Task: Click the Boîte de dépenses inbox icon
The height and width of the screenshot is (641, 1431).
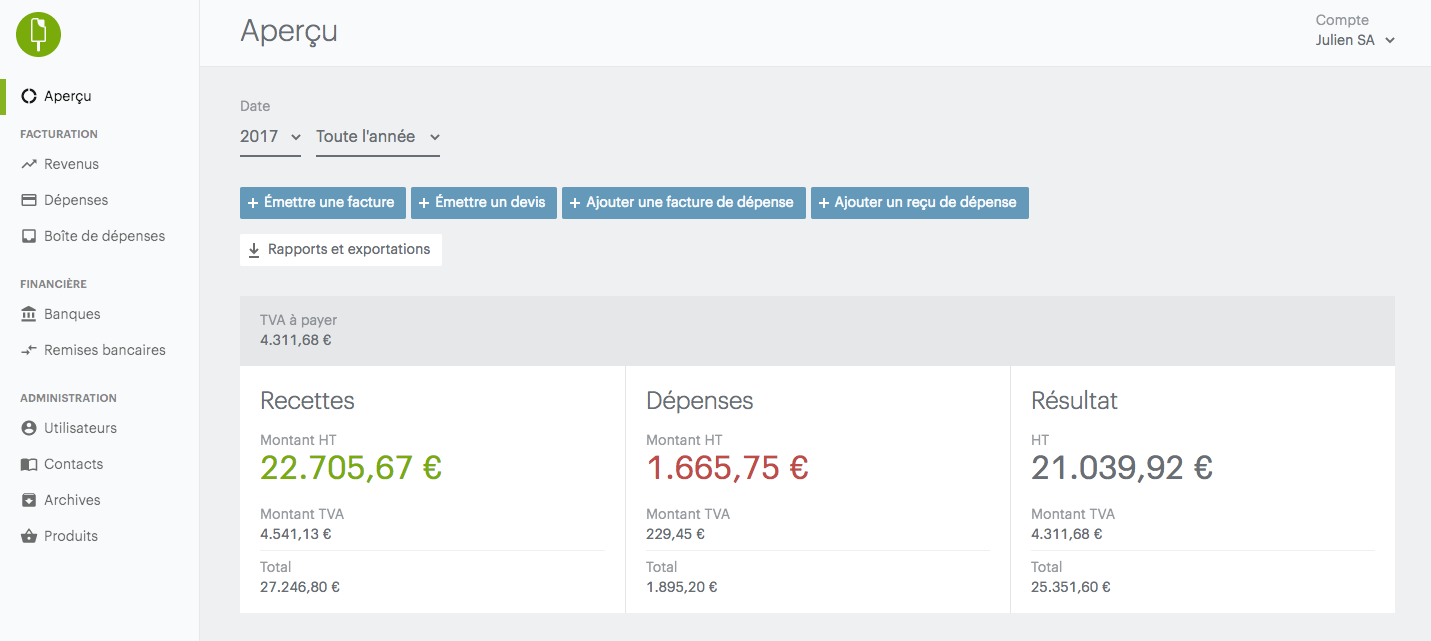Action: (x=29, y=236)
